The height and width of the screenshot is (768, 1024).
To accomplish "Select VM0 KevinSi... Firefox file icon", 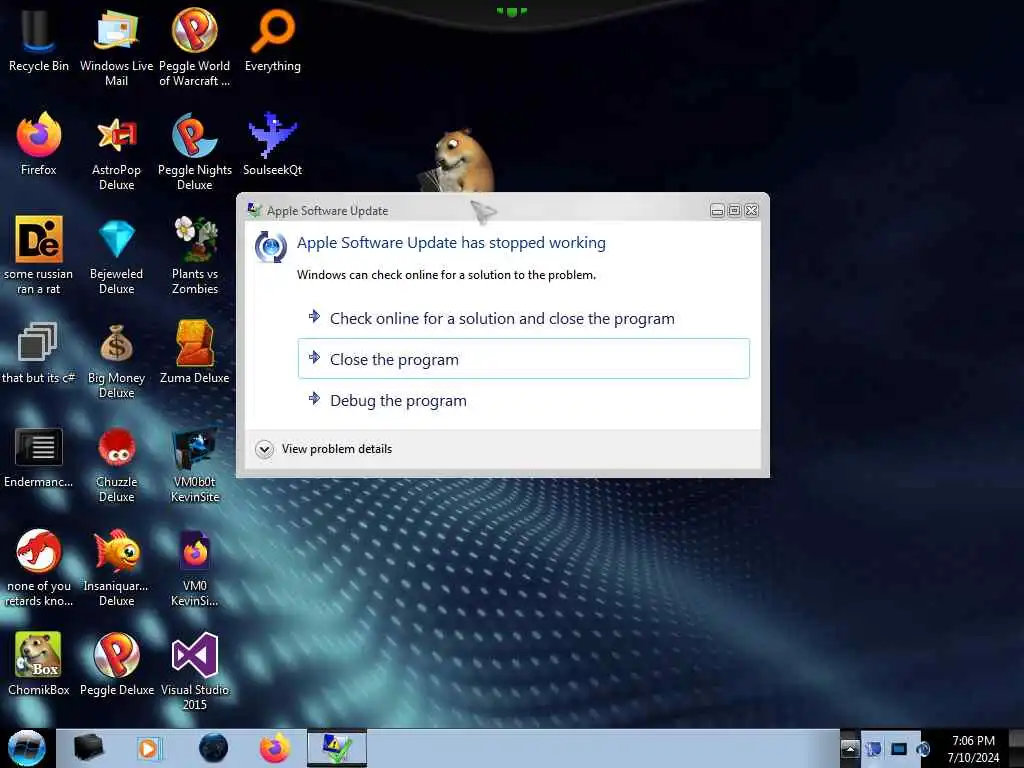I will (x=195, y=568).
